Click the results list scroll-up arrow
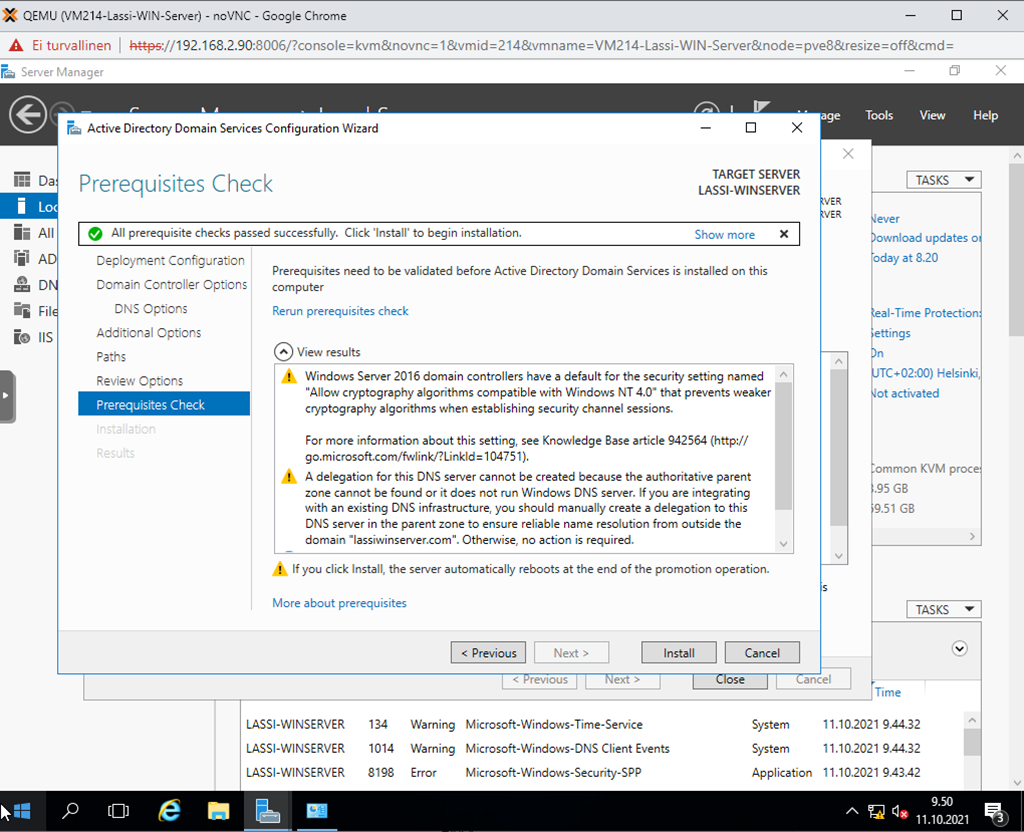The width and height of the screenshot is (1024, 832). coord(784,374)
